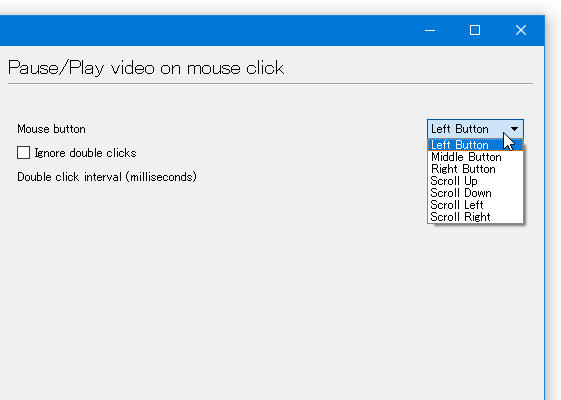The width and height of the screenshot is (561, 400).
Task: Click the 'Ignore double clicks' label text
Action: tap(85, 153)
